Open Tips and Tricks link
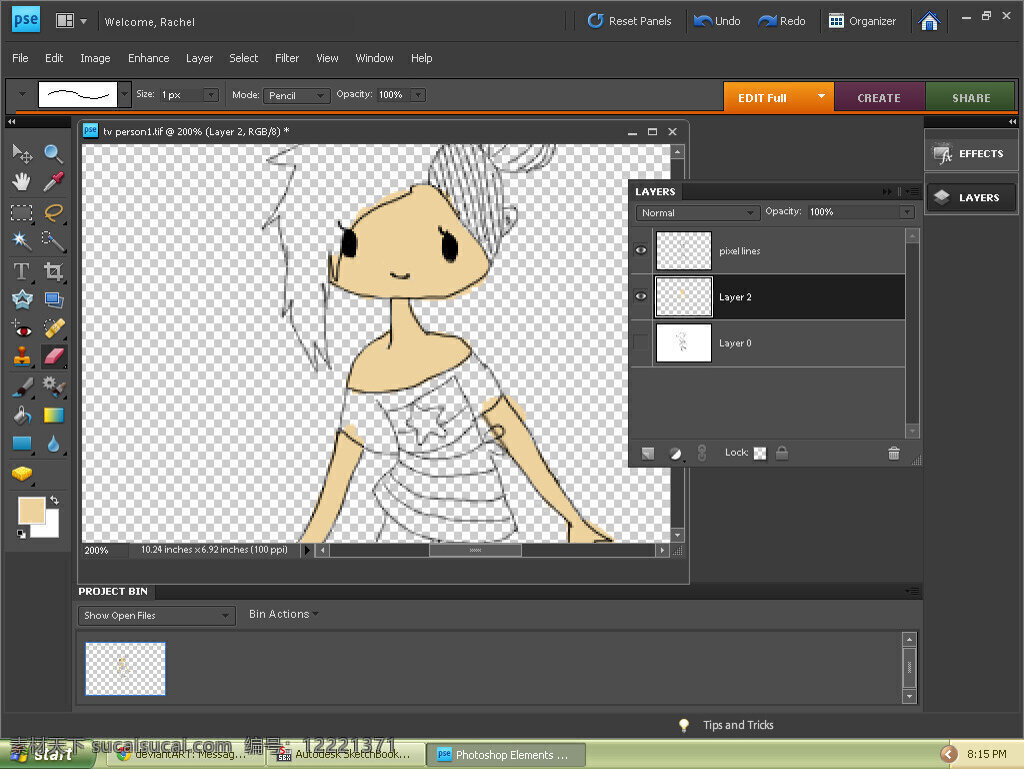The height and width of the screenshot is (769, 1024). pyautogui.click(x=738, y=725)
